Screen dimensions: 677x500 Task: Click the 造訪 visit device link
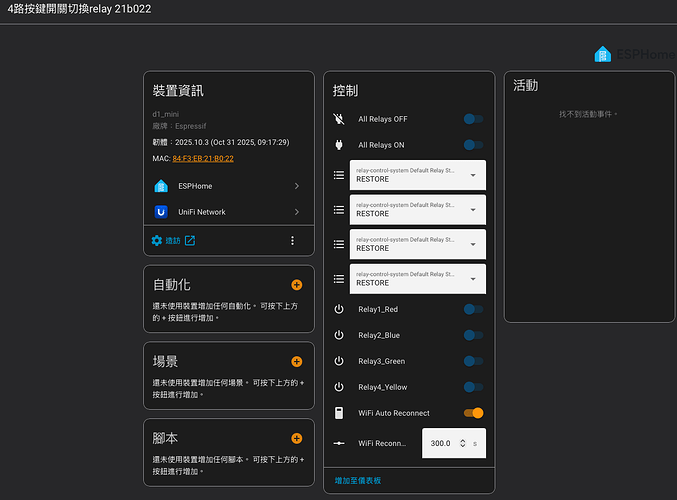click(x=173, y=241)
